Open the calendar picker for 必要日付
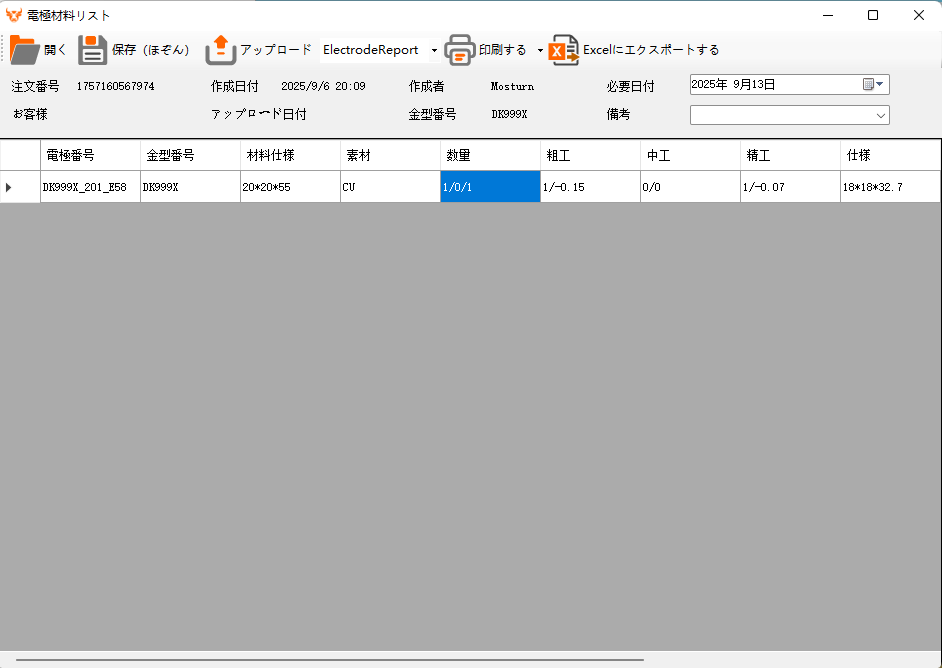 pos(874,85)
